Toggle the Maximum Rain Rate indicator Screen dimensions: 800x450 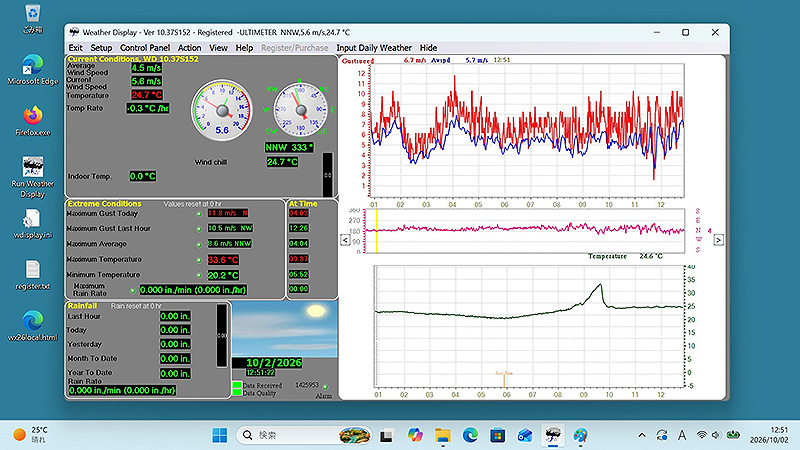[133, 291]
